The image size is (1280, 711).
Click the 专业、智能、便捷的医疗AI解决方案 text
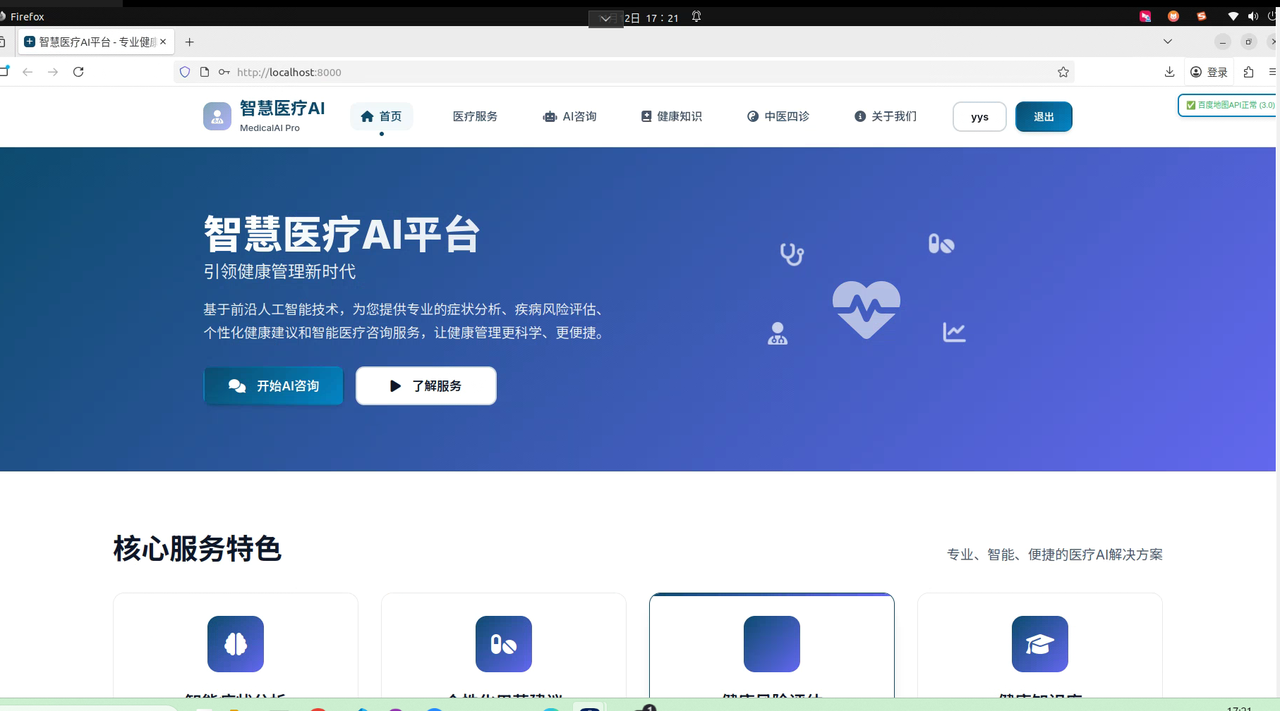(x=1055, y=554)
